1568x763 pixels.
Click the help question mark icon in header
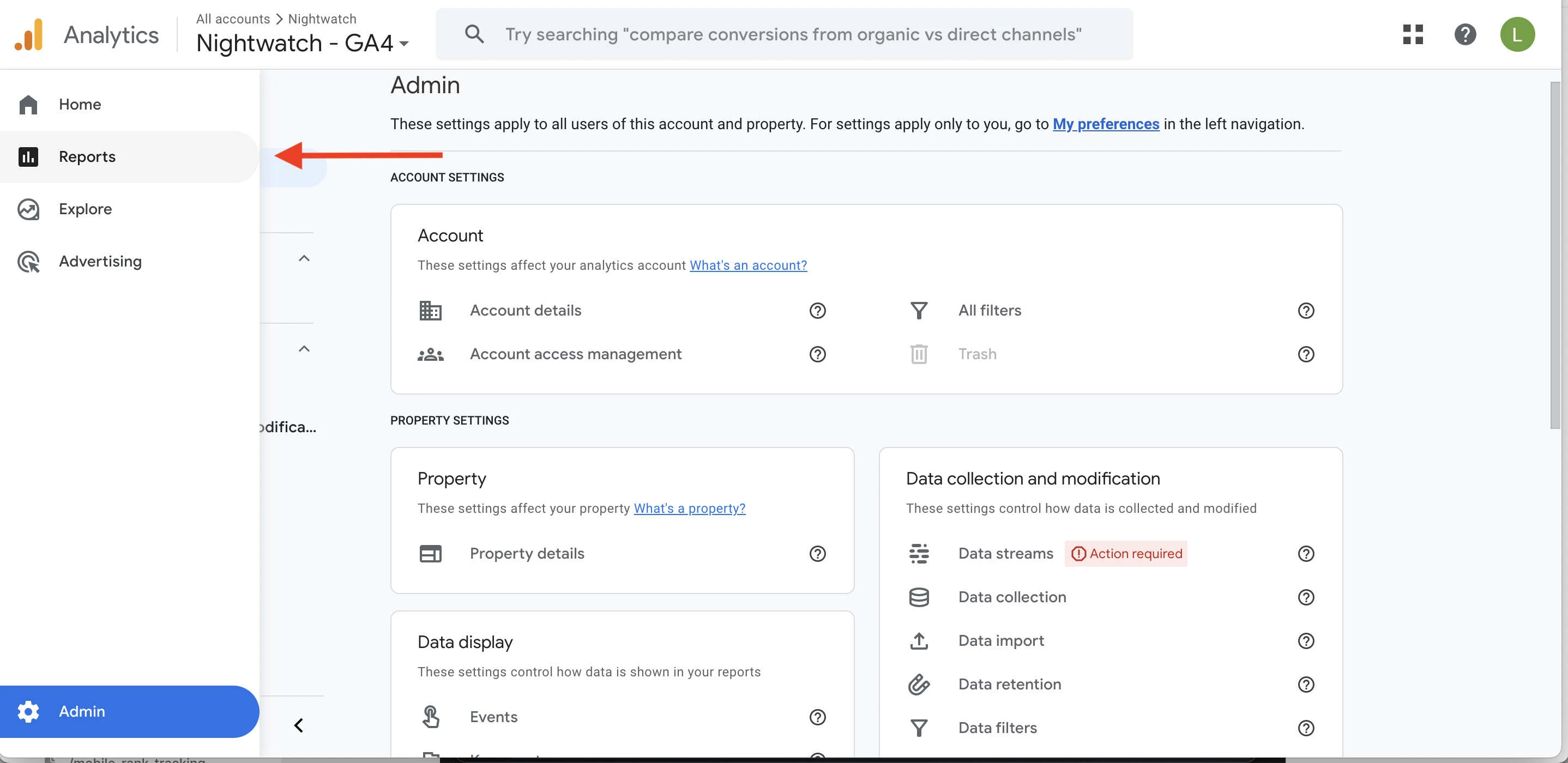click(1464, 35)
